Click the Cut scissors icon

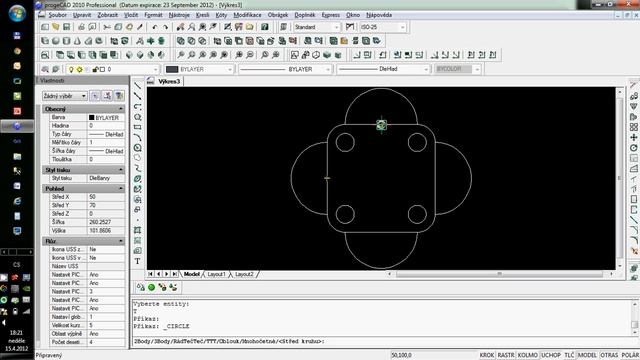tap(107, 27)
